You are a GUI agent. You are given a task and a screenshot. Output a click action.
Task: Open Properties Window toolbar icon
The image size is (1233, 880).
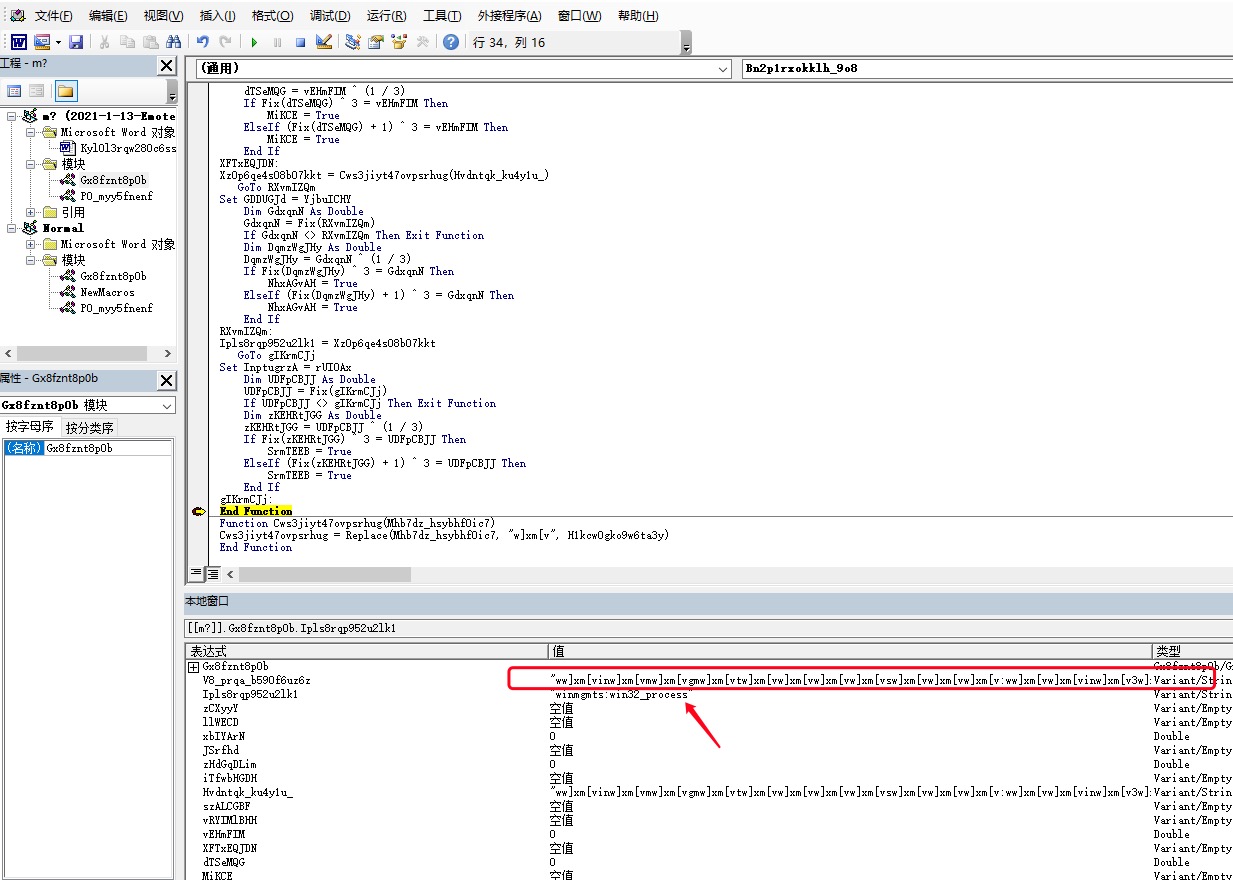[x=376, y=42]
